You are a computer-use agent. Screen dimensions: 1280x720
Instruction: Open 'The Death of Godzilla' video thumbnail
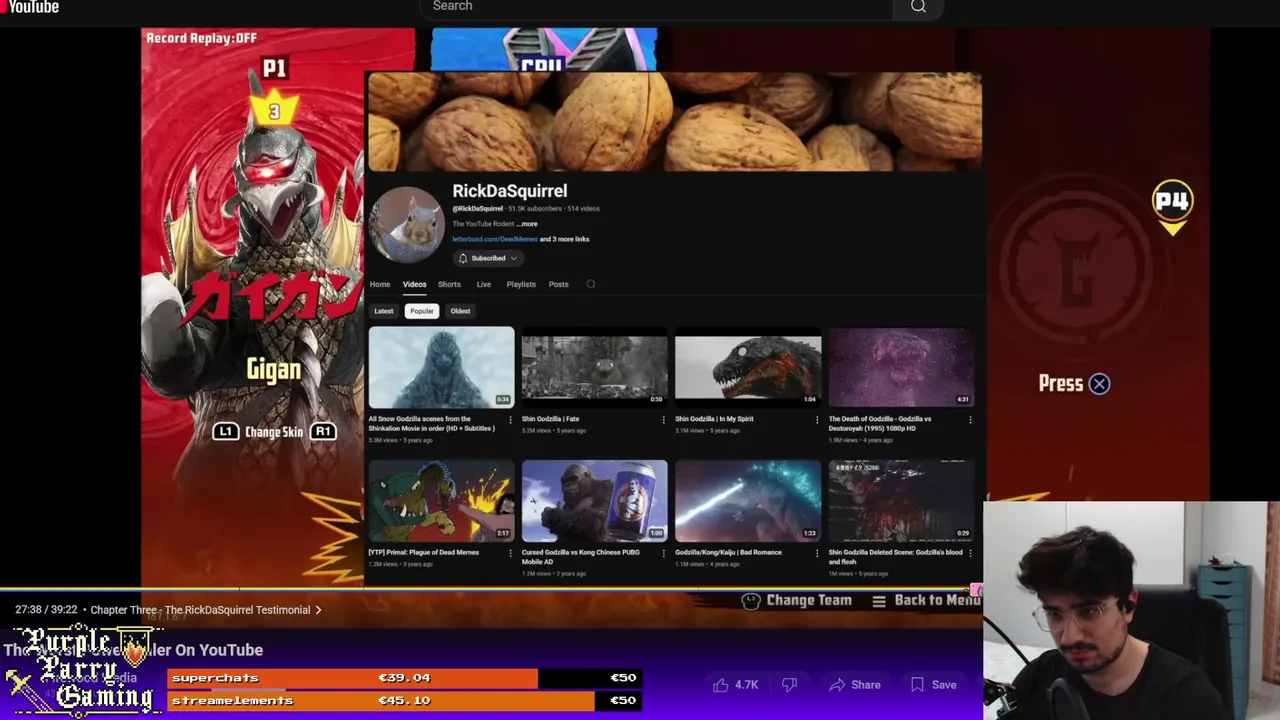[901, 367]
